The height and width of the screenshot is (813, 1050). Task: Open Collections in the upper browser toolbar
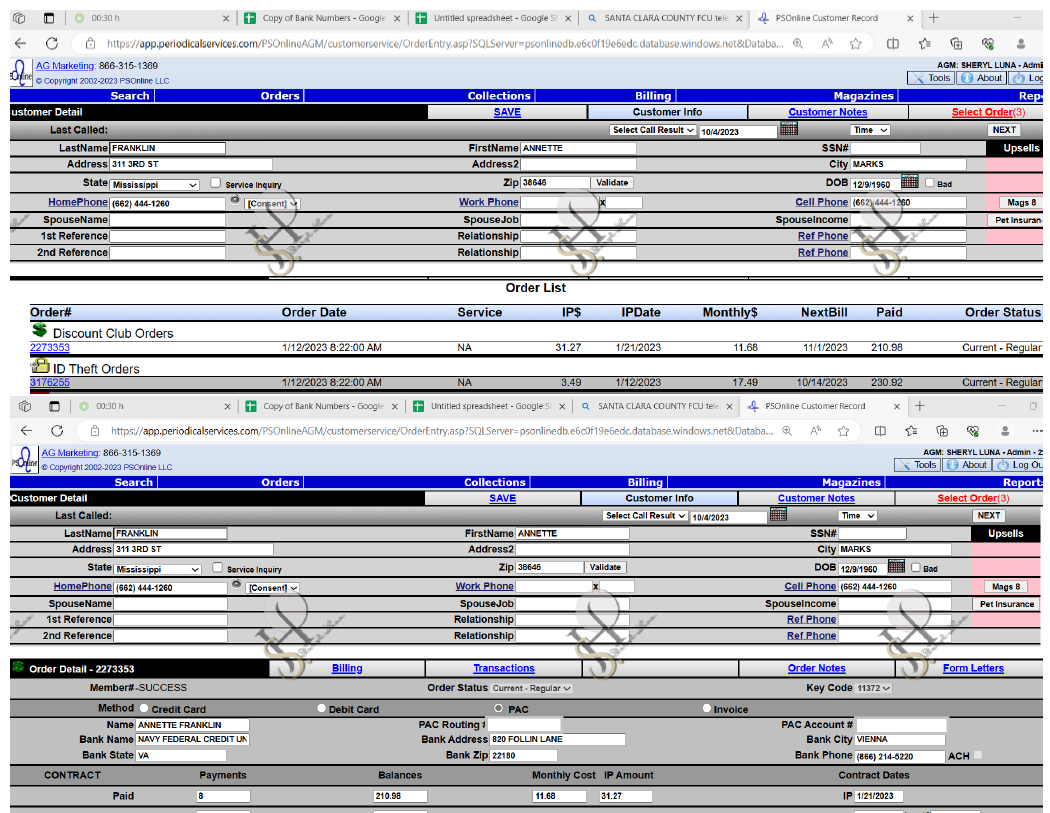tap(956, 44)
